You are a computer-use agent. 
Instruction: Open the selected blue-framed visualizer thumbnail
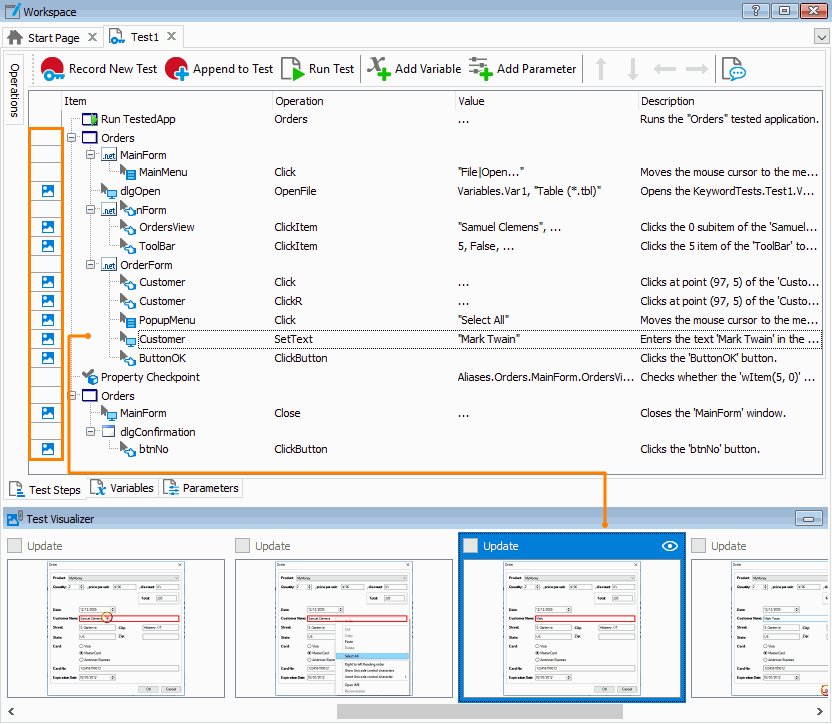pos(571,628)
